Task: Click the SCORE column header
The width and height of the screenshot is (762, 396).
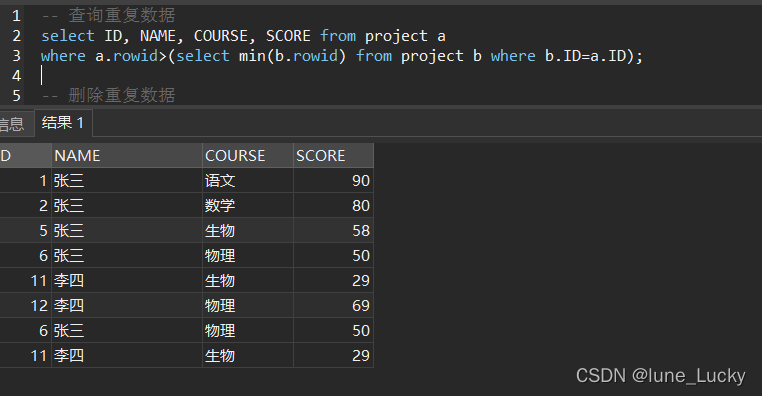Action: (x=333, y=155)
